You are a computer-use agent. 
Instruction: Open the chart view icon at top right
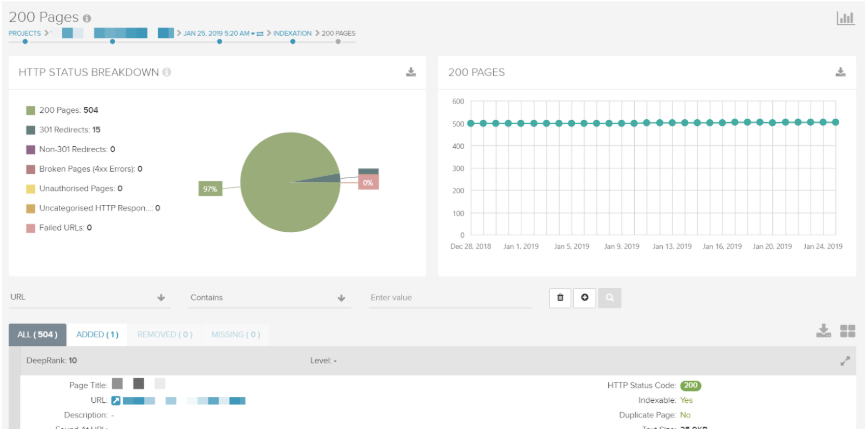coord(844,19)
